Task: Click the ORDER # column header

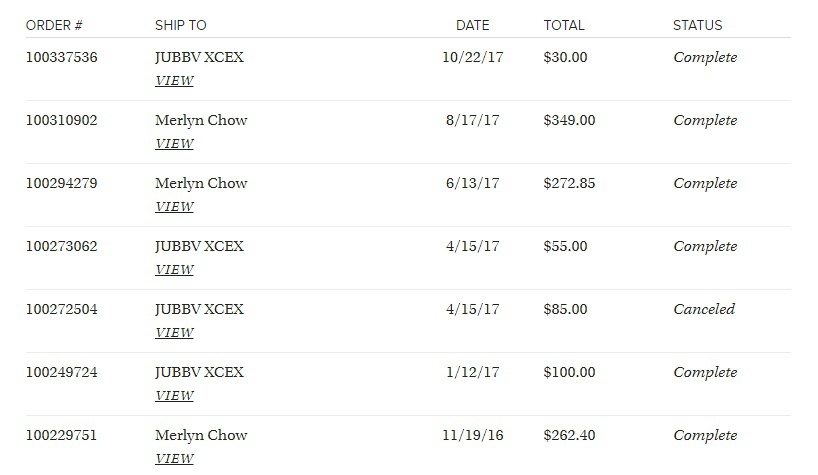Action: (54, 25)
